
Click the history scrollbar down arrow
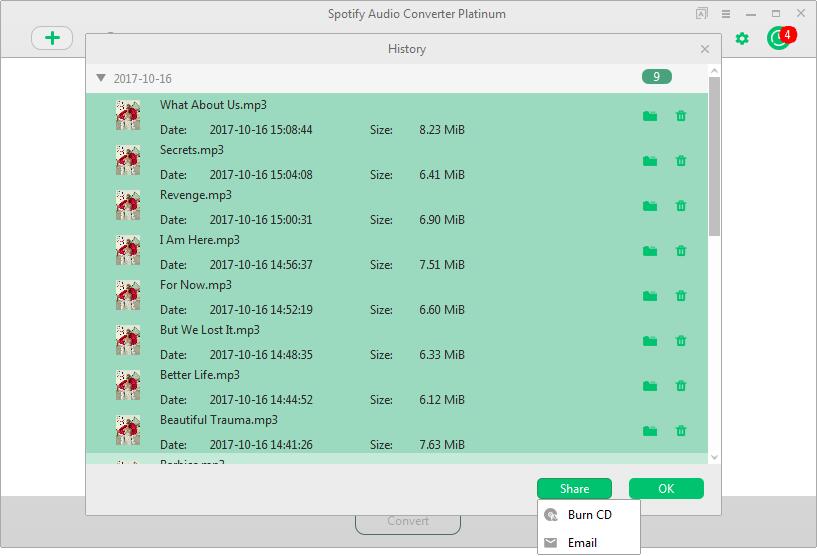714,458
